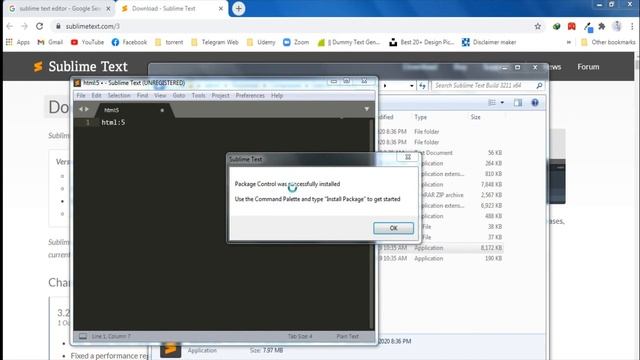Click the unsaved dot on html:5 tab
This screenshot has height=360, width=640.
pos(162,110)
